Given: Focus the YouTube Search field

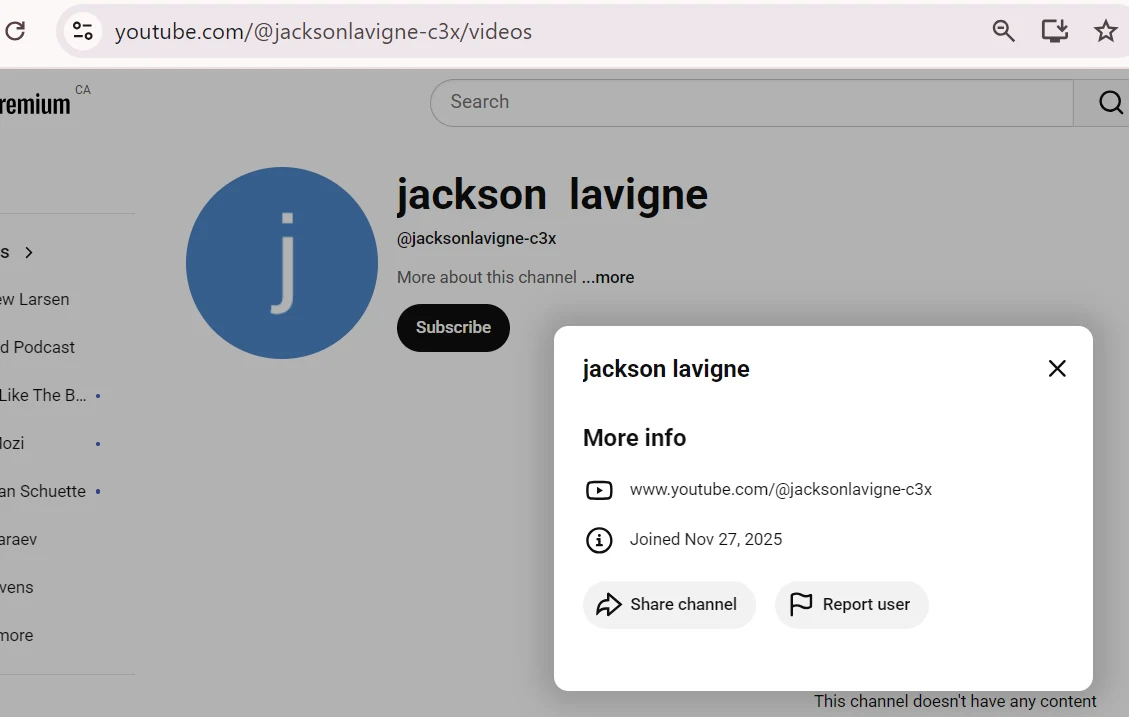Looking at the screenshot, I should point(752,102).
